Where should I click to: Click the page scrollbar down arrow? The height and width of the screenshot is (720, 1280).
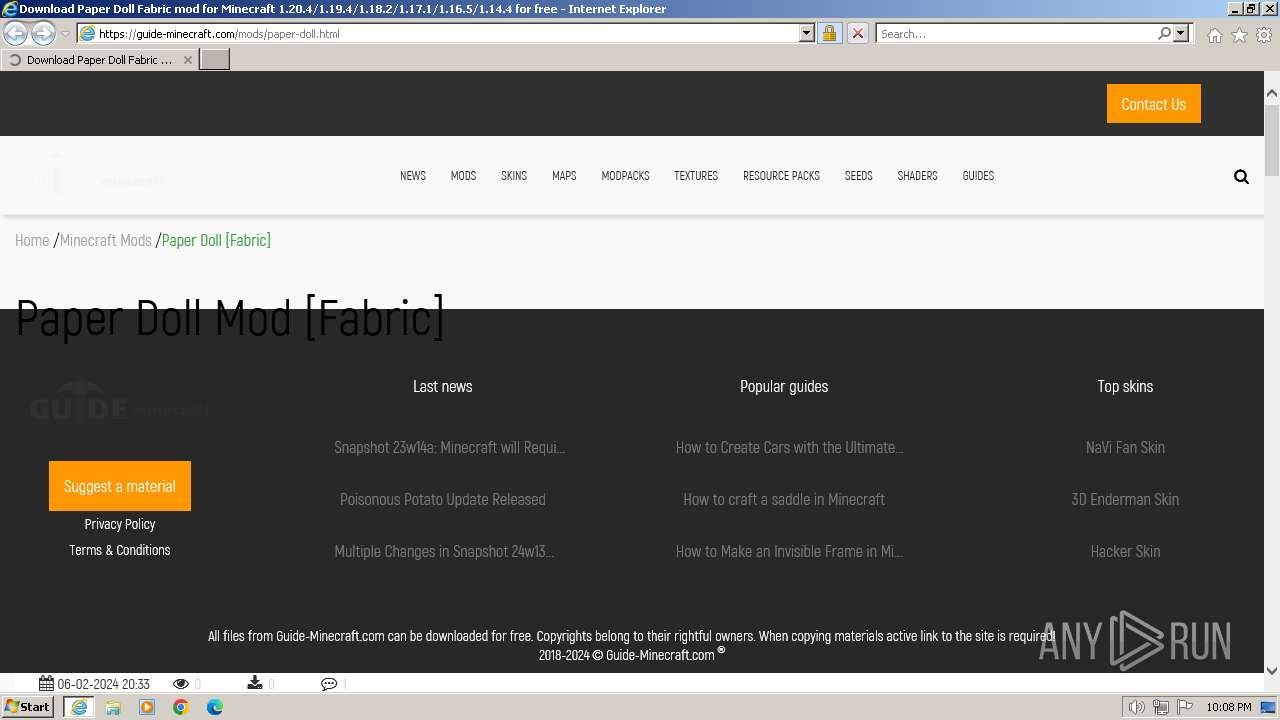1272,670
